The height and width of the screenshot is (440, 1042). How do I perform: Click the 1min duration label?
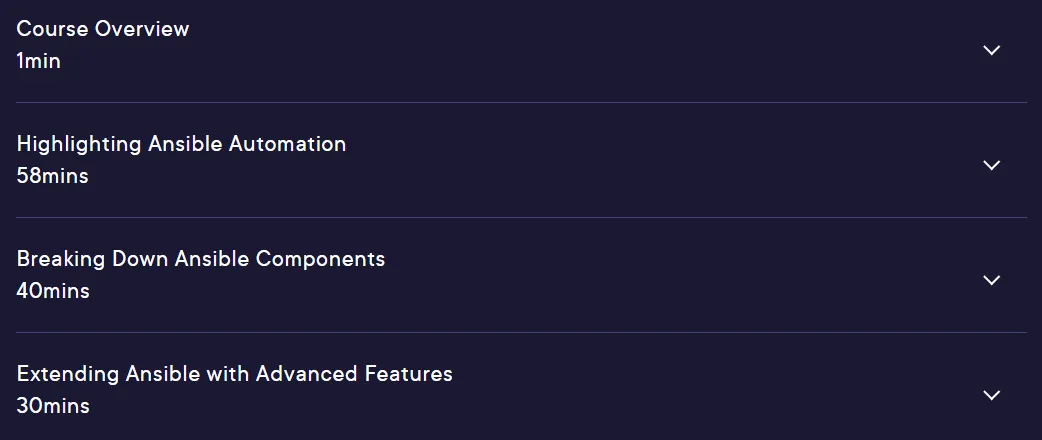[39, 61]
